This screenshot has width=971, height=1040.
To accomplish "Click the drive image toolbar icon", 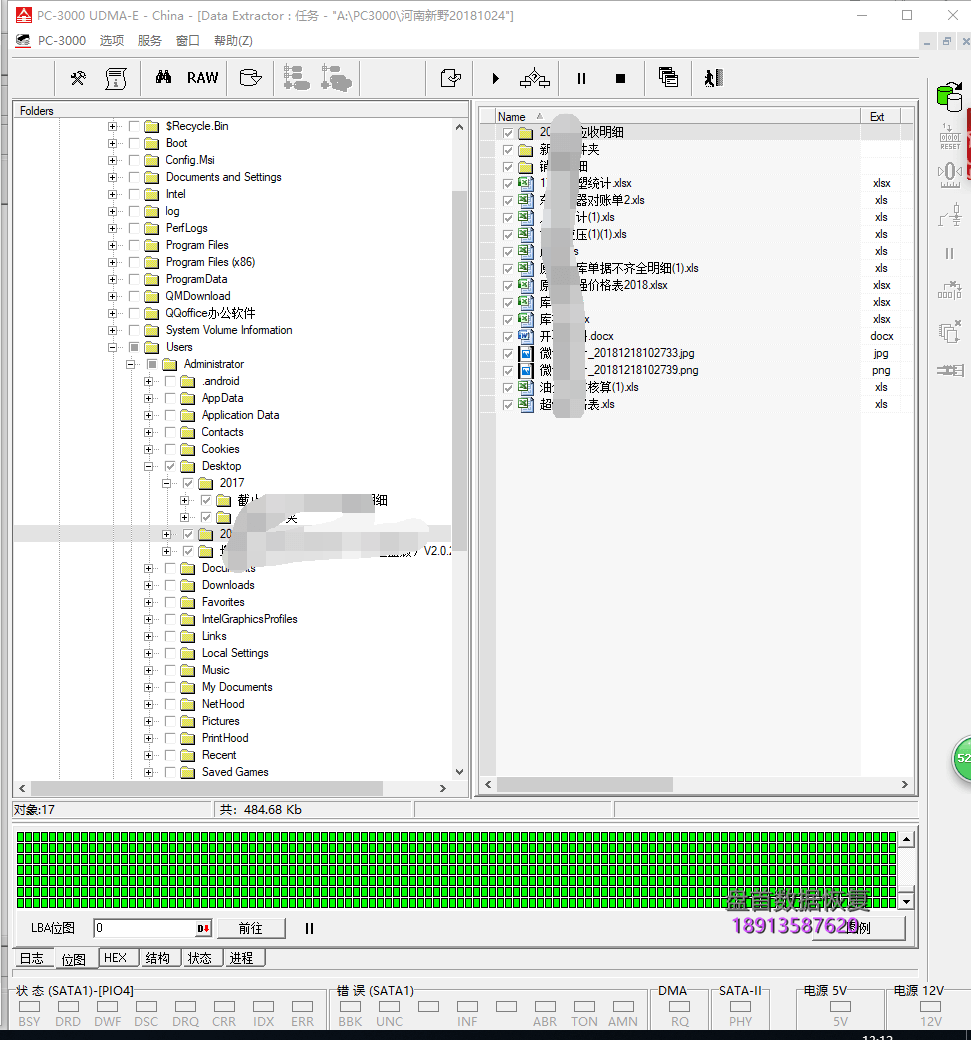I will coord(250,78).
